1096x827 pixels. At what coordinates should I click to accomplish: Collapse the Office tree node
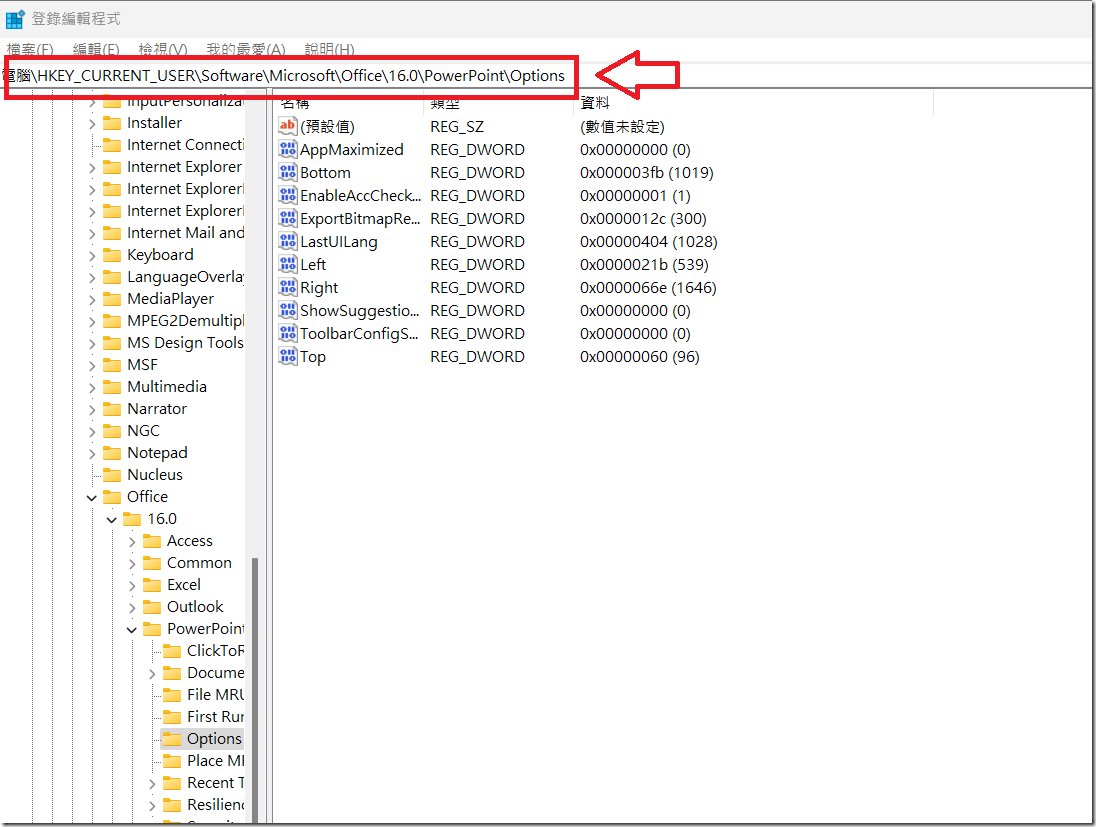coord(92,497)
